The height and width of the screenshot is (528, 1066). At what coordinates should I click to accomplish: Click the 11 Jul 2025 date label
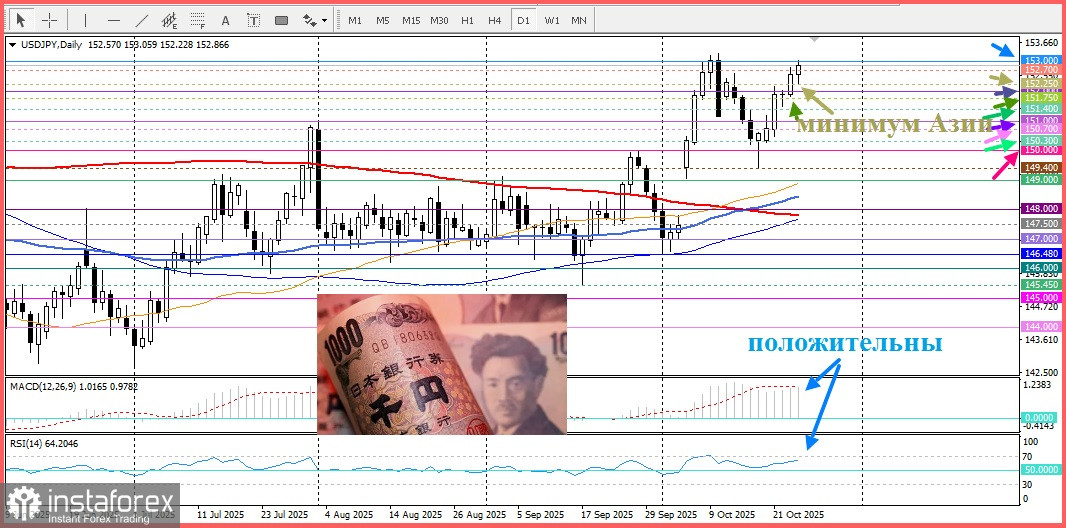coord(220,514)
